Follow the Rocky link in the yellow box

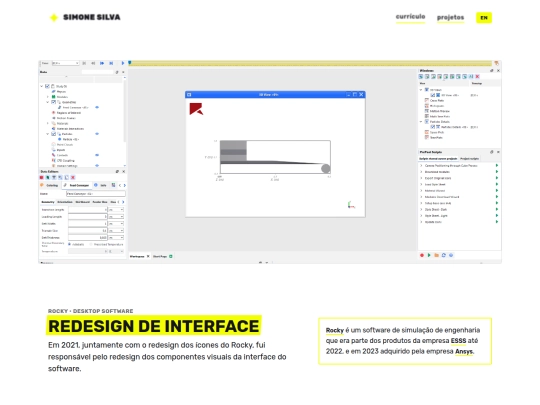point(335,330)
